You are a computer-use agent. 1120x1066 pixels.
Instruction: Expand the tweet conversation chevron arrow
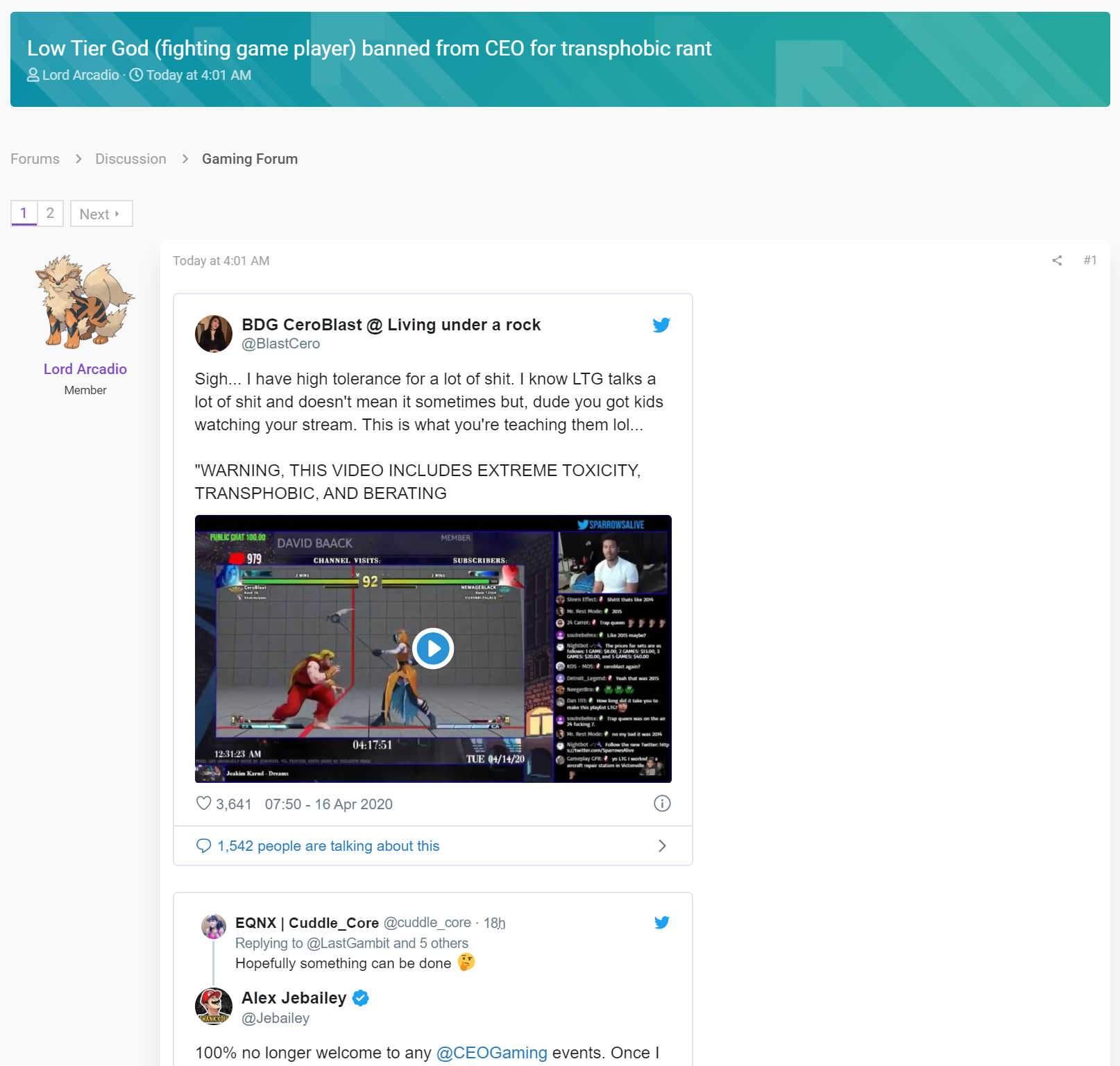pyautogui.click(x=662, y=846)
